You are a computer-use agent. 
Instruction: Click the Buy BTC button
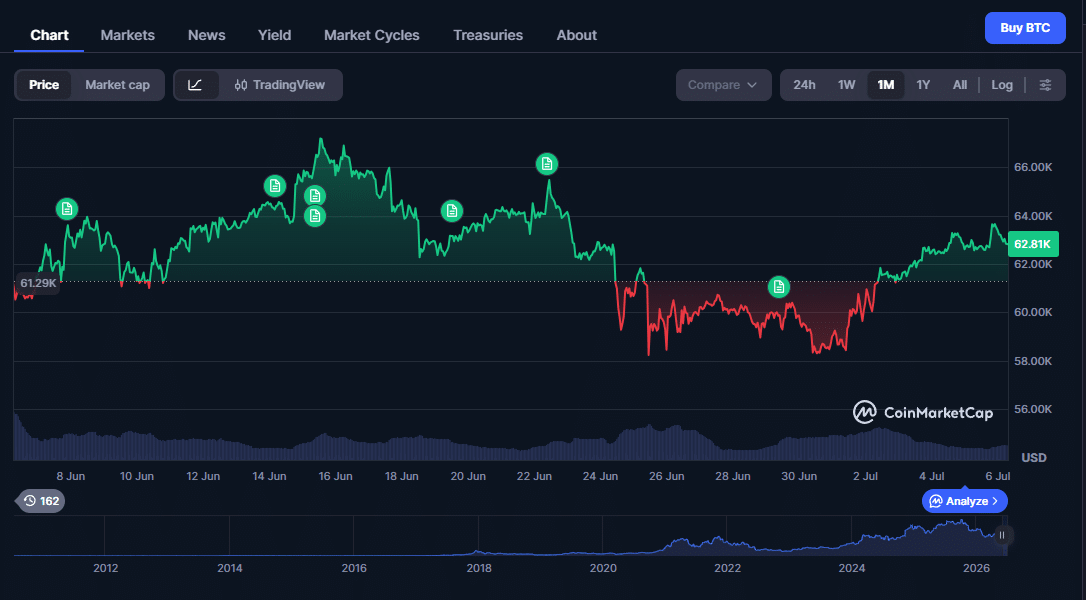1025,28
